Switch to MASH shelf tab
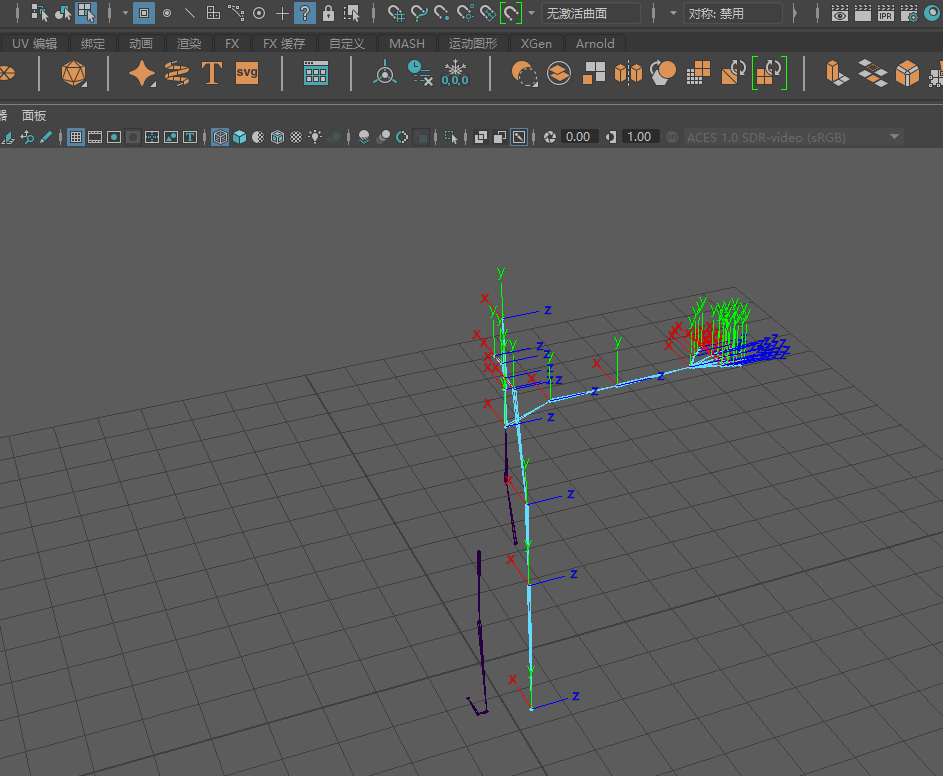Image resolution: width=943 pixels, height=776 pixels. pyautogui.click(x=407, y=43)
